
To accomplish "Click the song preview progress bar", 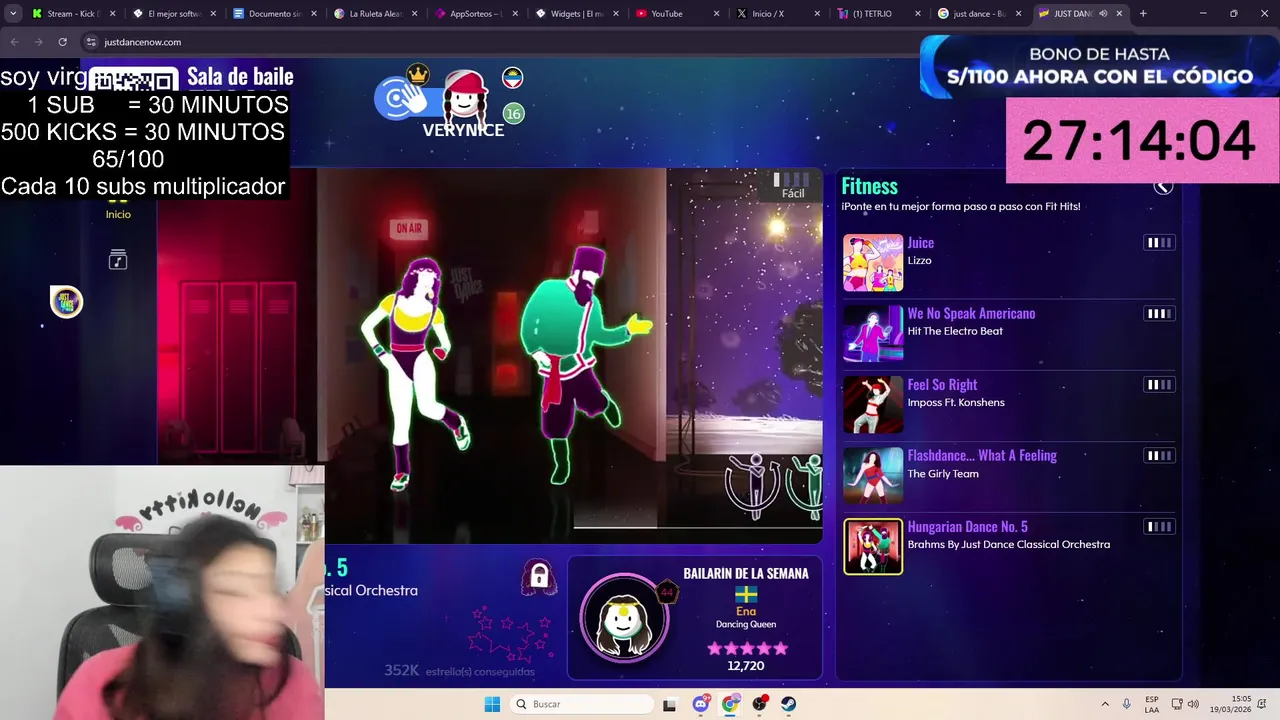I will (x=698, y=526).
